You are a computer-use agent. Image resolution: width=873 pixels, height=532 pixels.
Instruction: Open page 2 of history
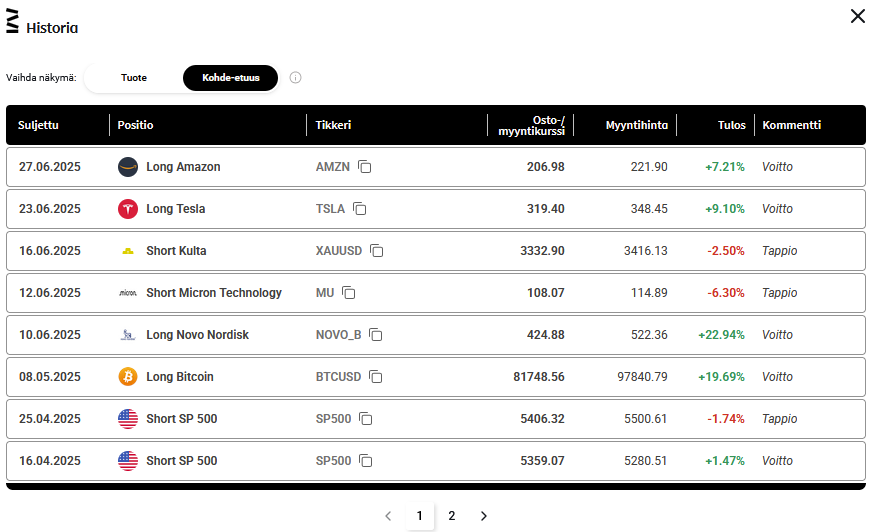pyautogui.click(x=452, y=516)
